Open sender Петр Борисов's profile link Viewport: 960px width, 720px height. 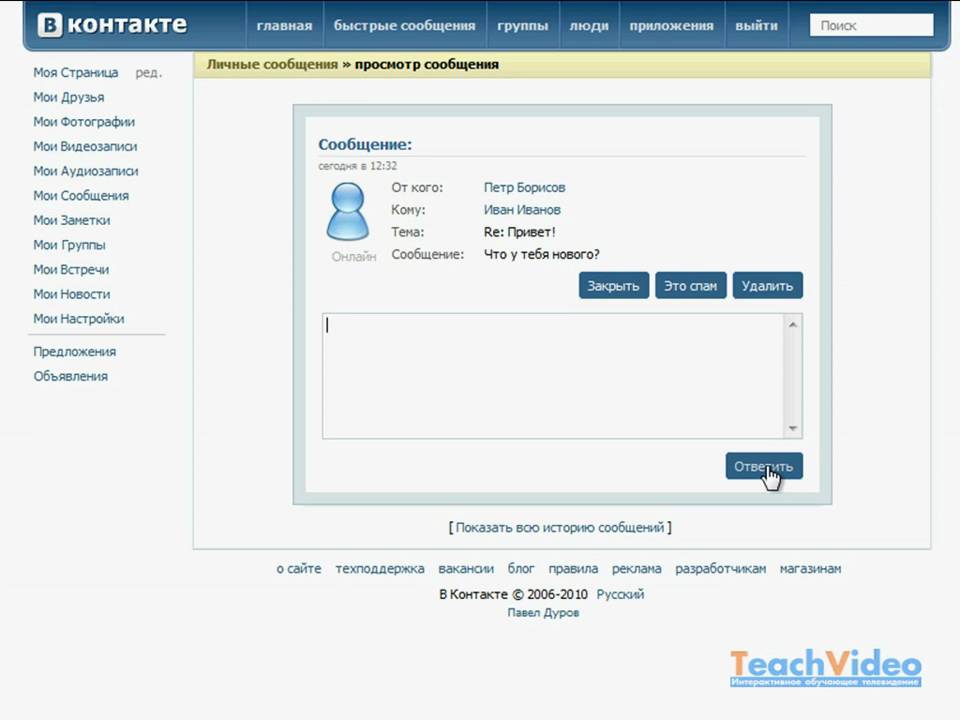[x=524, y=187]
